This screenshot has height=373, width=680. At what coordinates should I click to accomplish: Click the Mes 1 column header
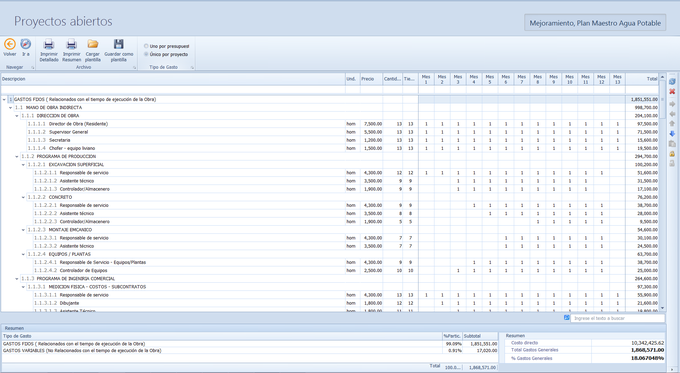coord(426,79)
